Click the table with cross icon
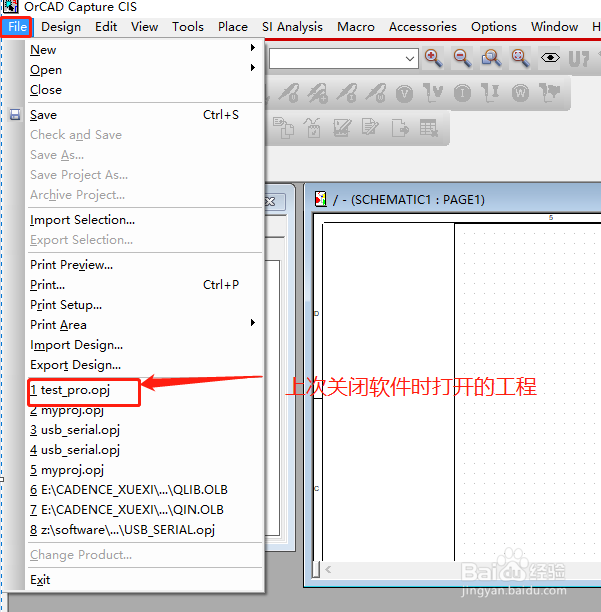The width and height of the screenshot is (601, 612). click(x=429, y=128)
